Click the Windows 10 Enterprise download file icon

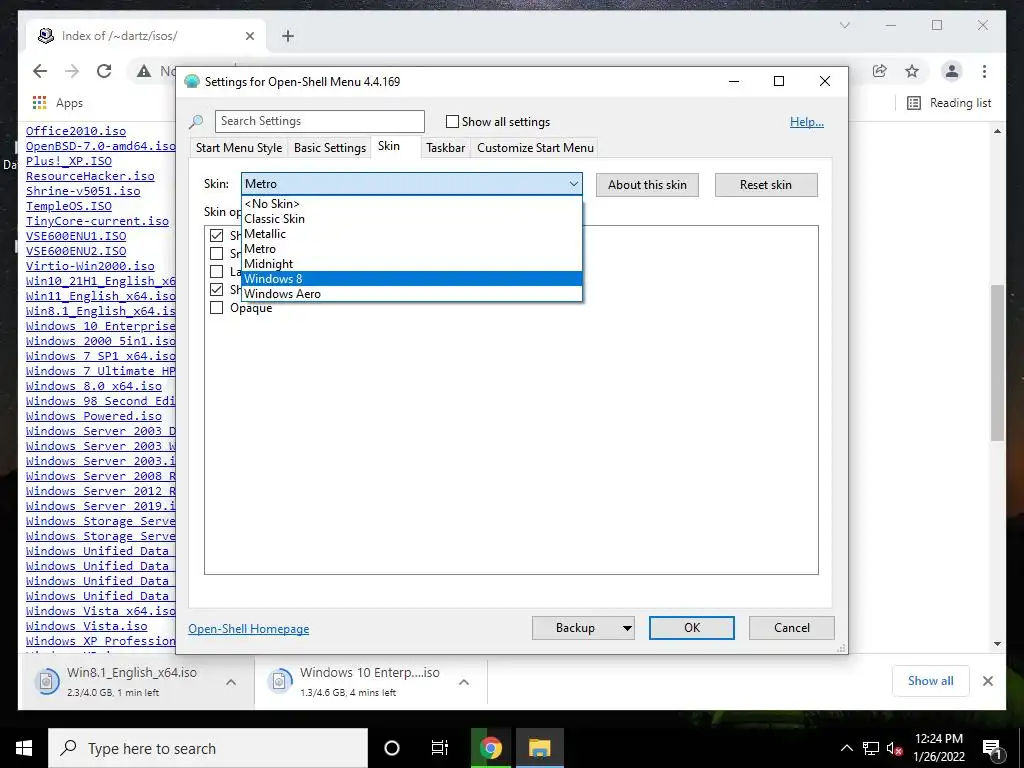click(x=280, y=681)
